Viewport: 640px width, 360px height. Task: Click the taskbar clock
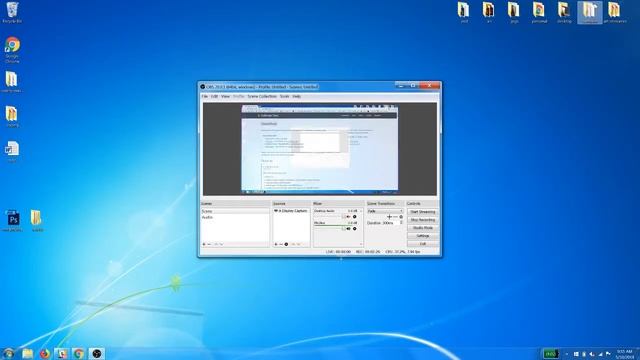(625, 354)
